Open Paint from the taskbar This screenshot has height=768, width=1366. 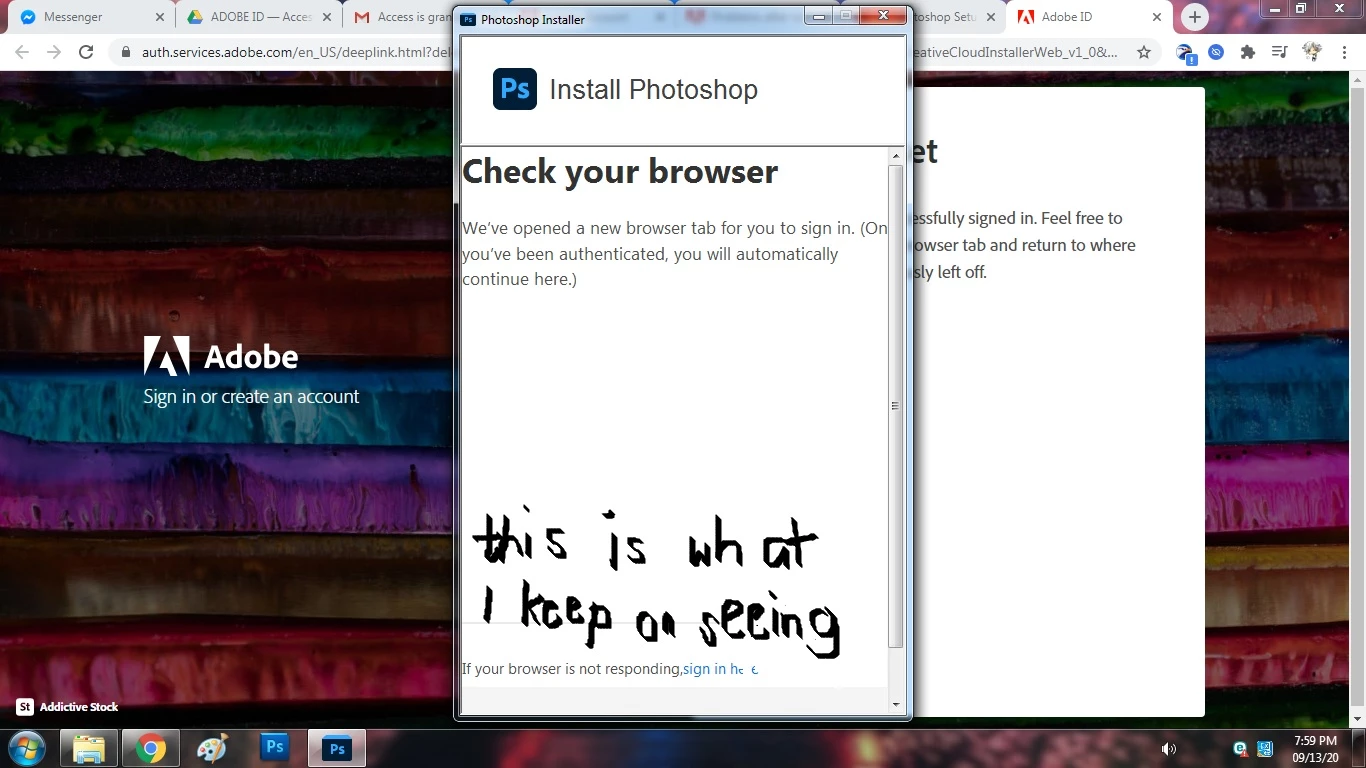click(x=212, y=748)
